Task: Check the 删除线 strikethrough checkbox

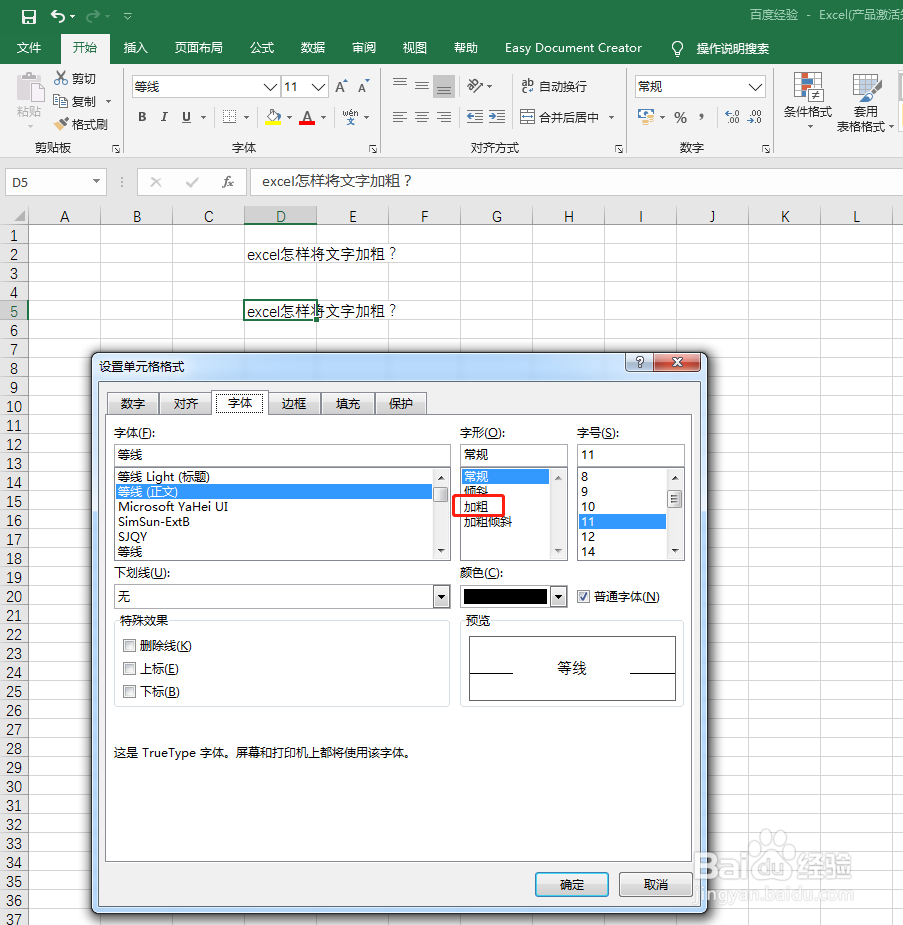Action: pos(129,645)
